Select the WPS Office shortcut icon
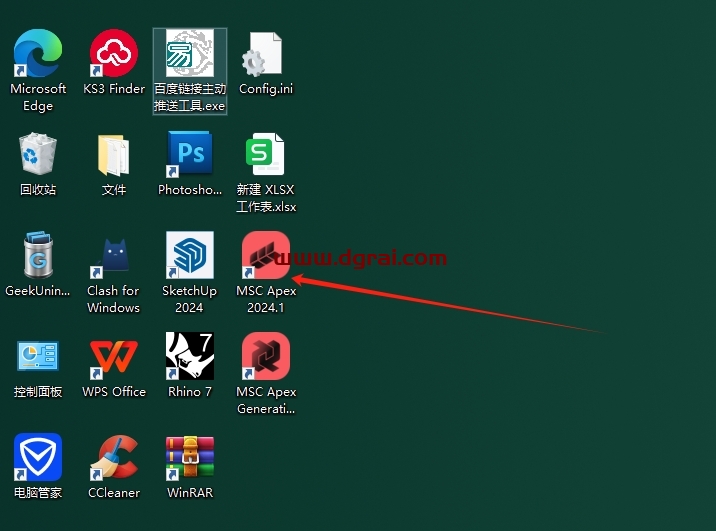This screenshot has height=531, width=716. tap(114, 359)
